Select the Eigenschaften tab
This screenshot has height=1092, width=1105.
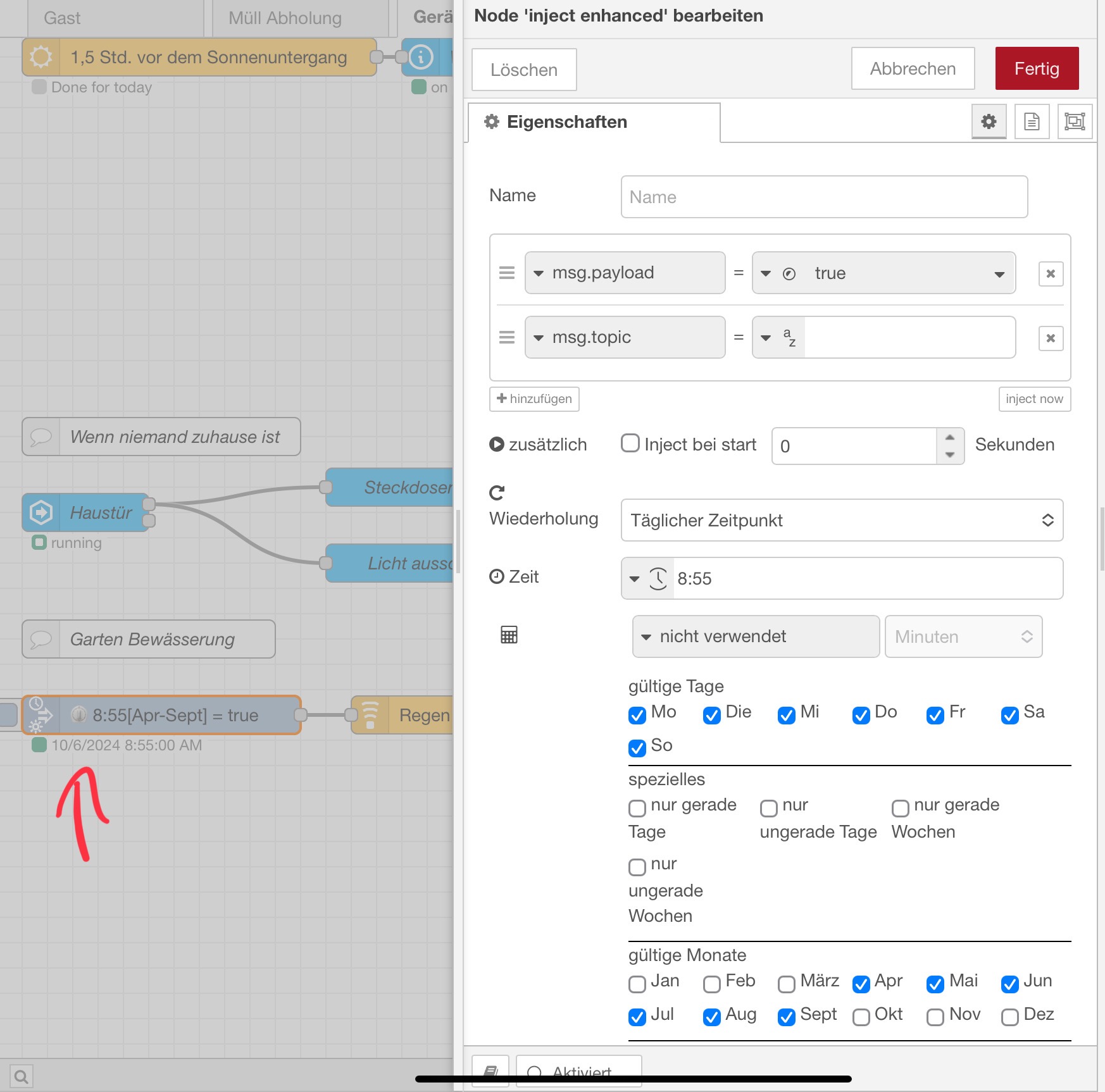tap(594, 122)
